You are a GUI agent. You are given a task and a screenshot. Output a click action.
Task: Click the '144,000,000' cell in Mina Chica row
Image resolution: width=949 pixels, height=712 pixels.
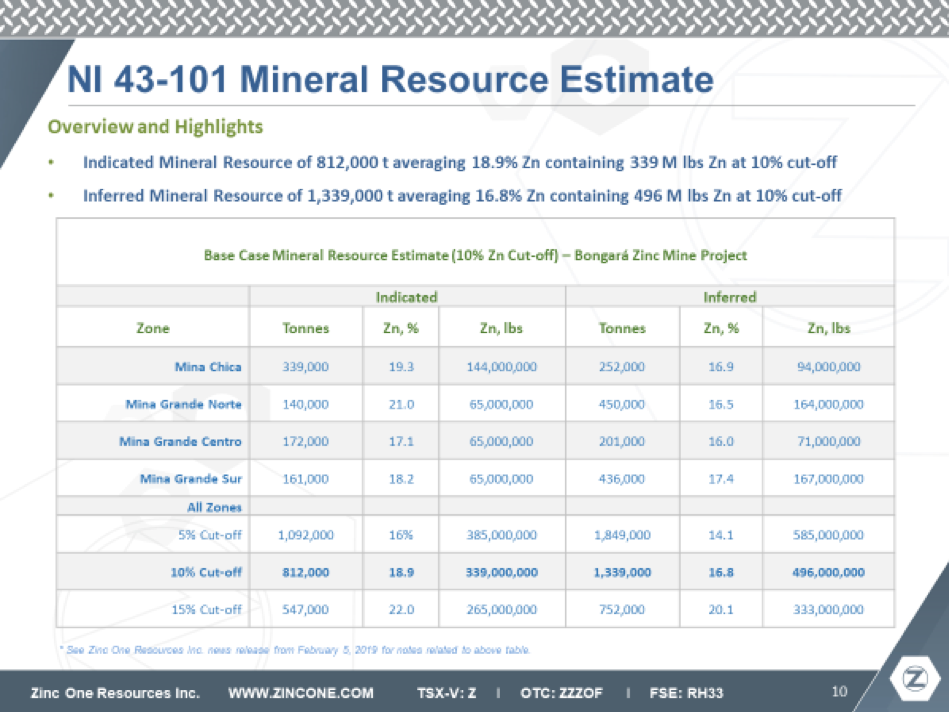pyautogui.click(x=502, y=367)
